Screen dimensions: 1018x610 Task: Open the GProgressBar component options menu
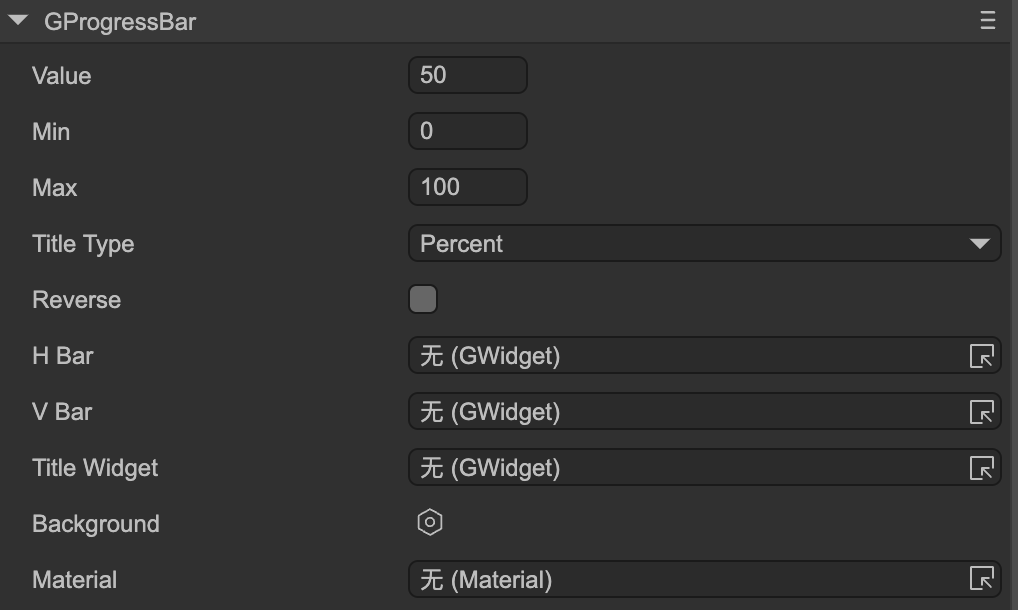[988, 21]
